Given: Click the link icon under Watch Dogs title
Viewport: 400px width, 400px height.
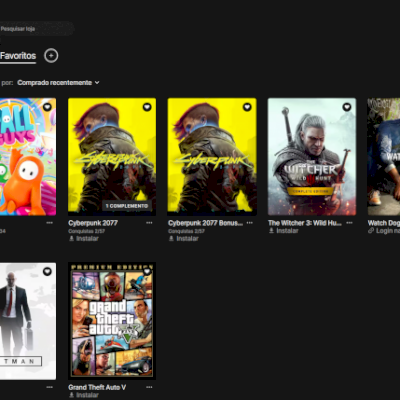Looking at the screenshot, I should click(x=371, y=231).
